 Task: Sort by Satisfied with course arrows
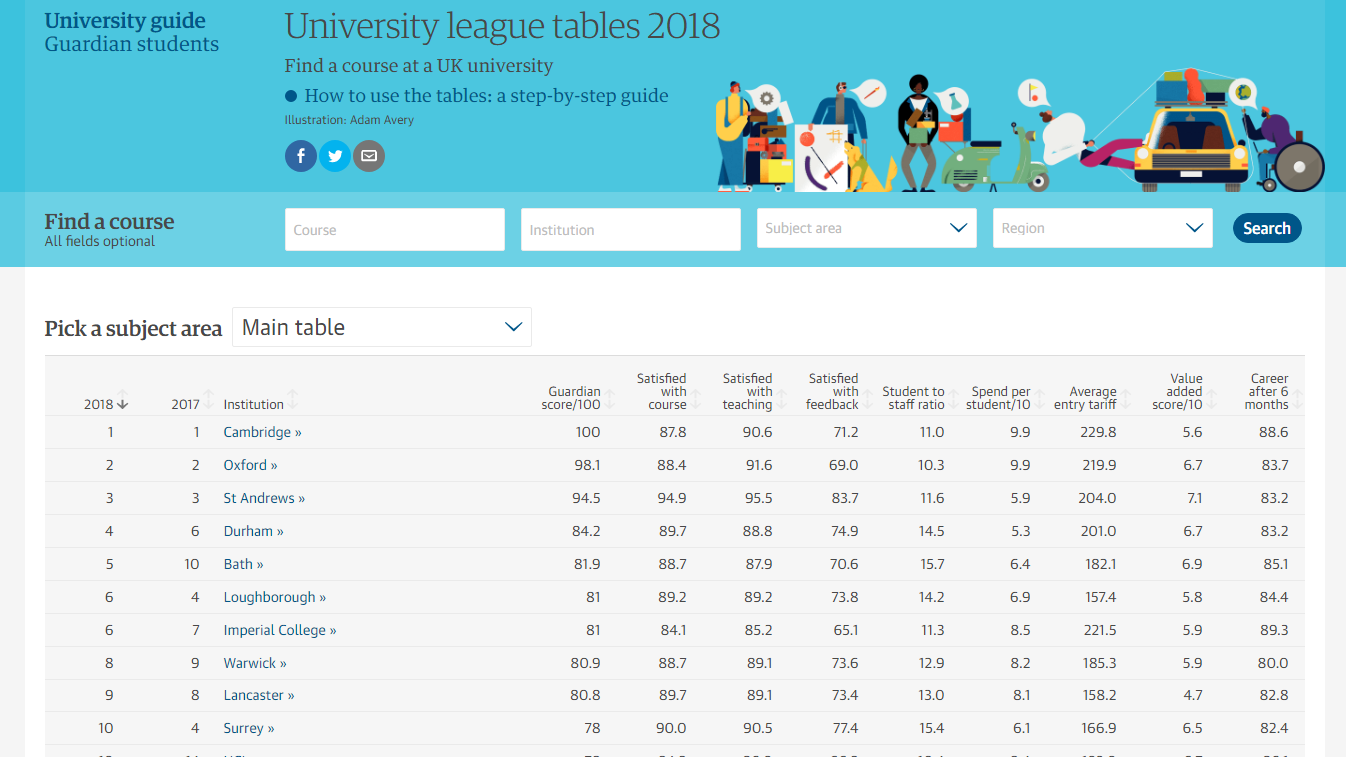click(696, 400)
